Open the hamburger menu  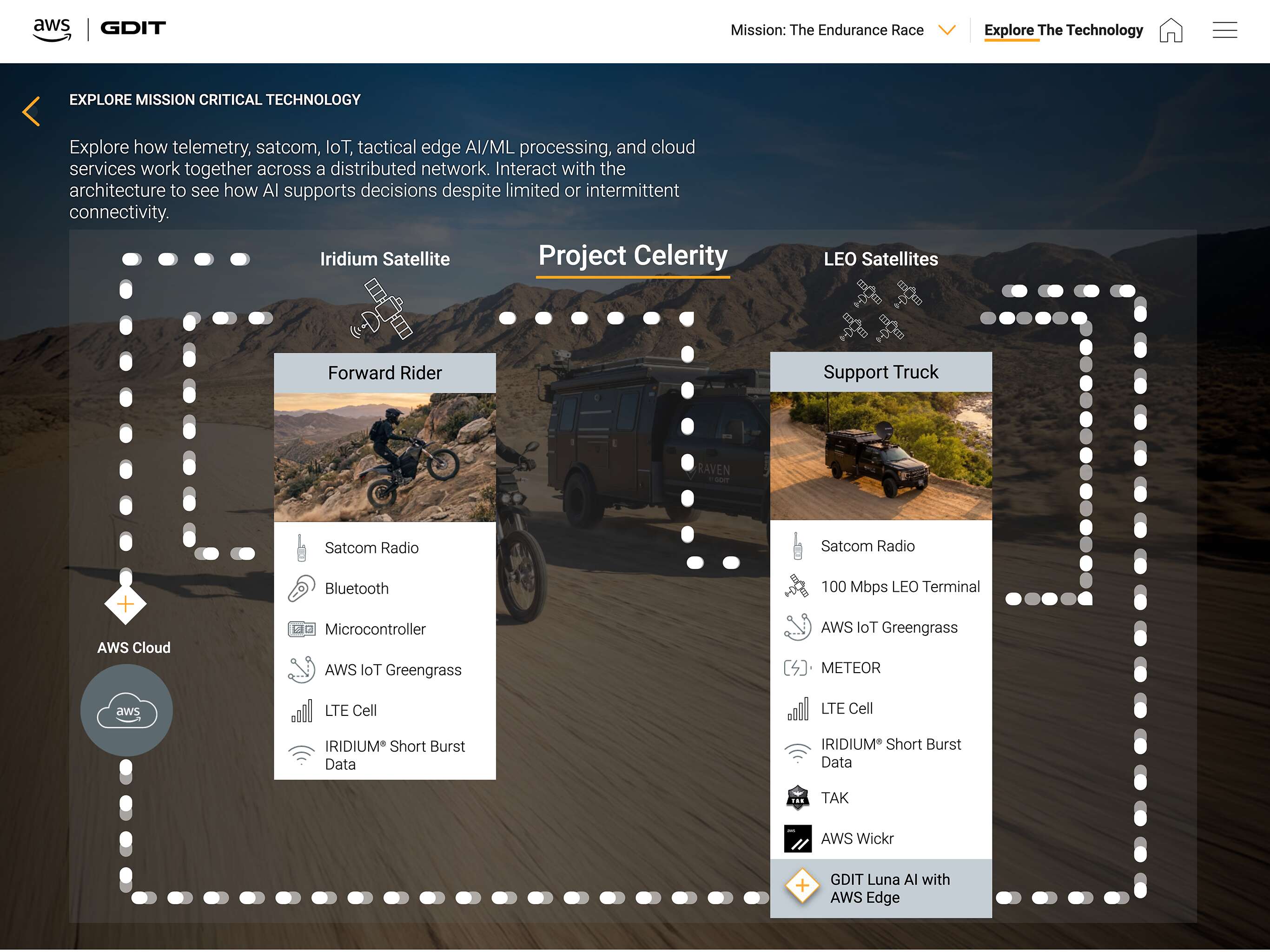1224,30
